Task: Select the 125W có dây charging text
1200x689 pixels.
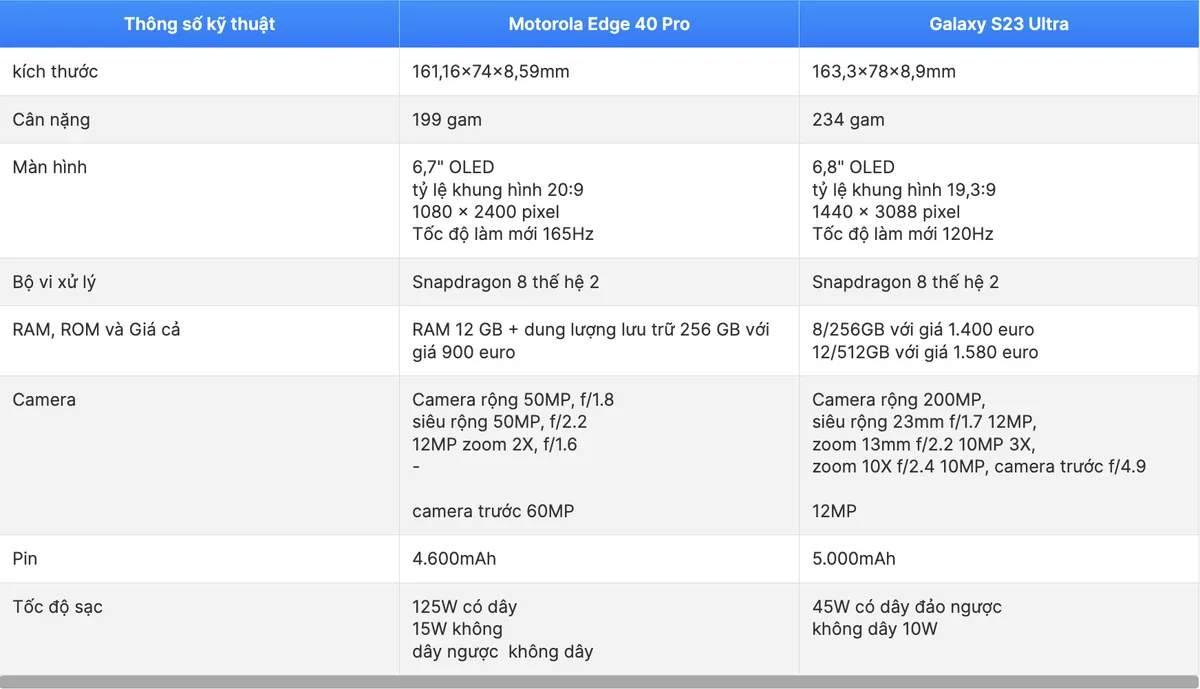Action: [x=465, y=607]
